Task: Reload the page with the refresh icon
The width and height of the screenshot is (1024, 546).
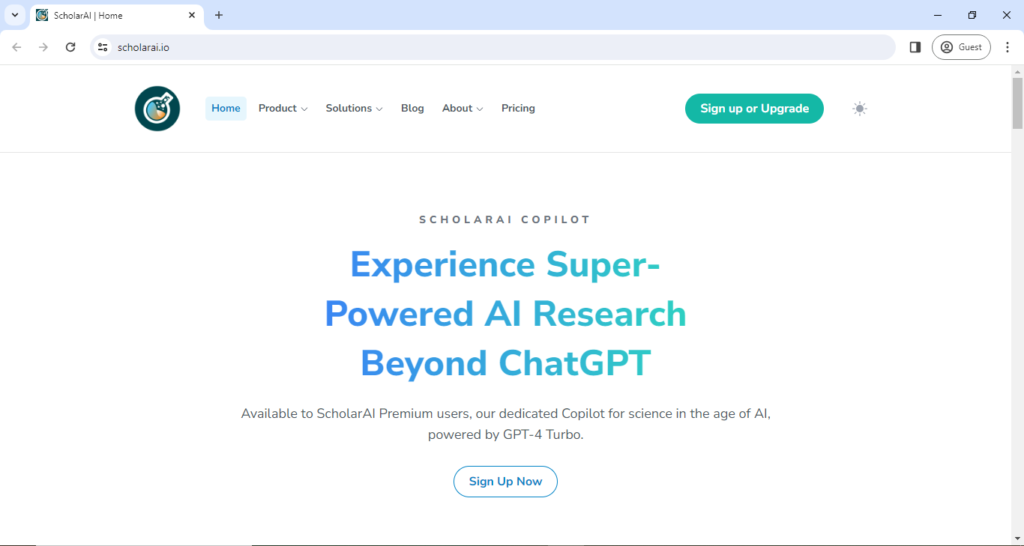Action: tap(70, 47)
